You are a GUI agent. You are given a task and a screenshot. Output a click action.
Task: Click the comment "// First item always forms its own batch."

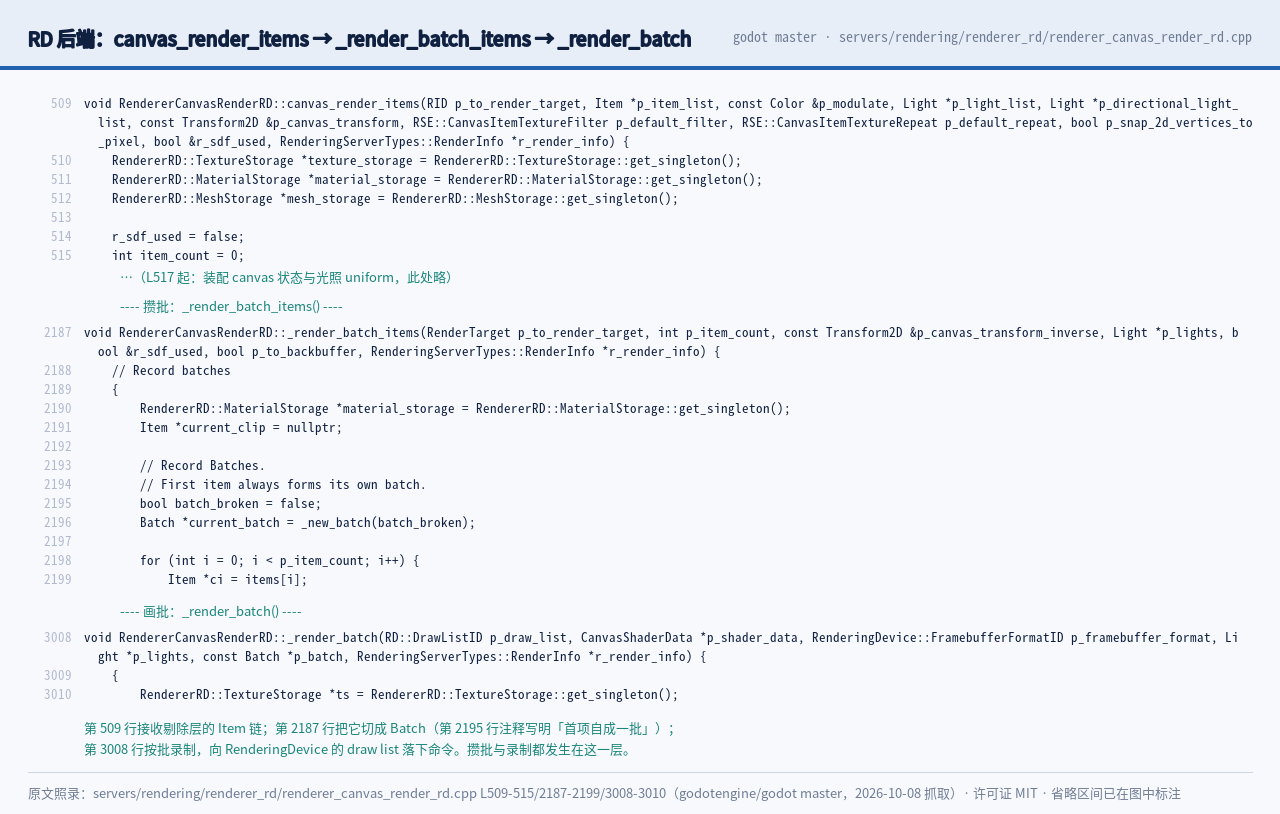(x=283, y=485)
